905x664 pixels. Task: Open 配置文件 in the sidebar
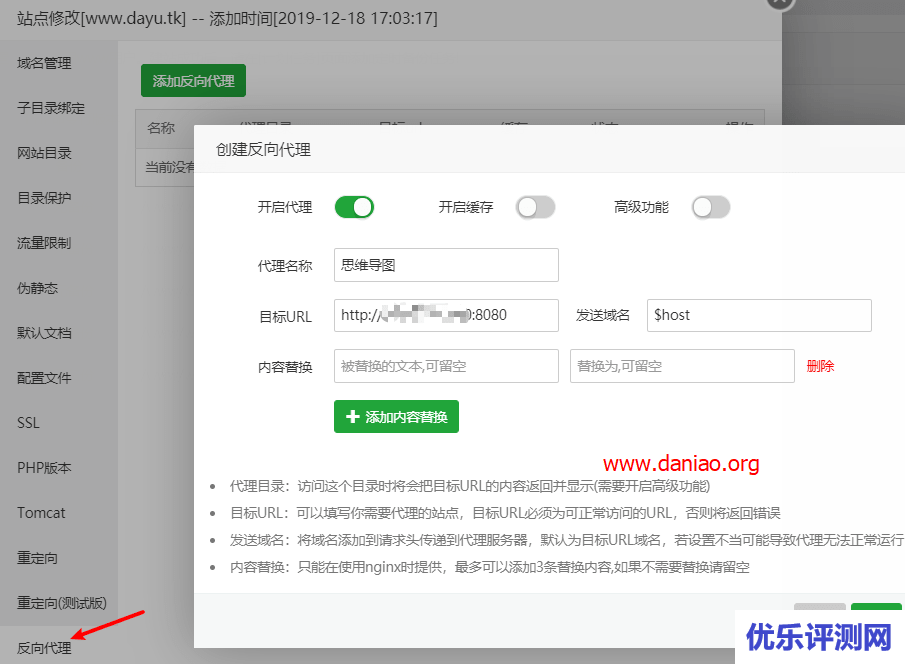click(x=44, y=378)
